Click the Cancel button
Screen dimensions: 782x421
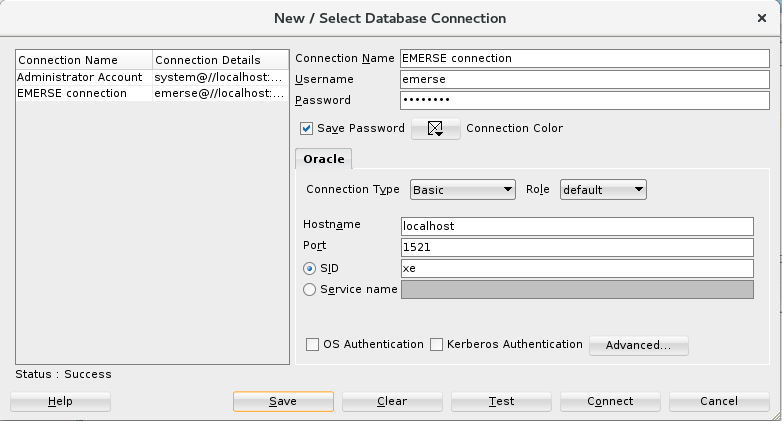719,401
